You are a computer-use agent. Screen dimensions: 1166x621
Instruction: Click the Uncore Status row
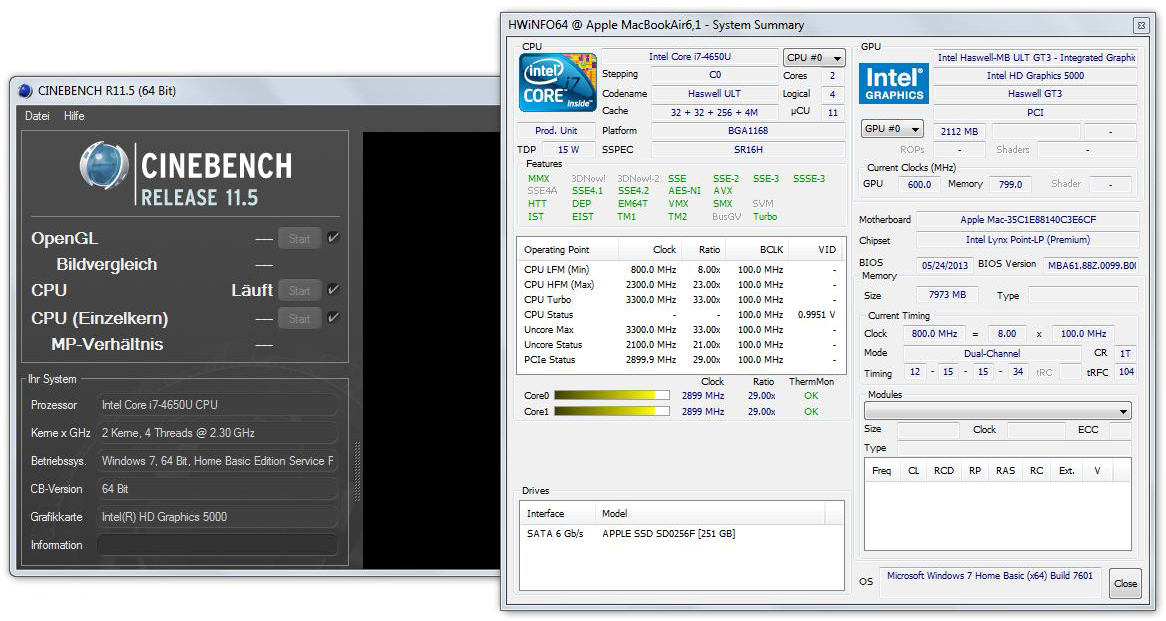click(680, 344)
